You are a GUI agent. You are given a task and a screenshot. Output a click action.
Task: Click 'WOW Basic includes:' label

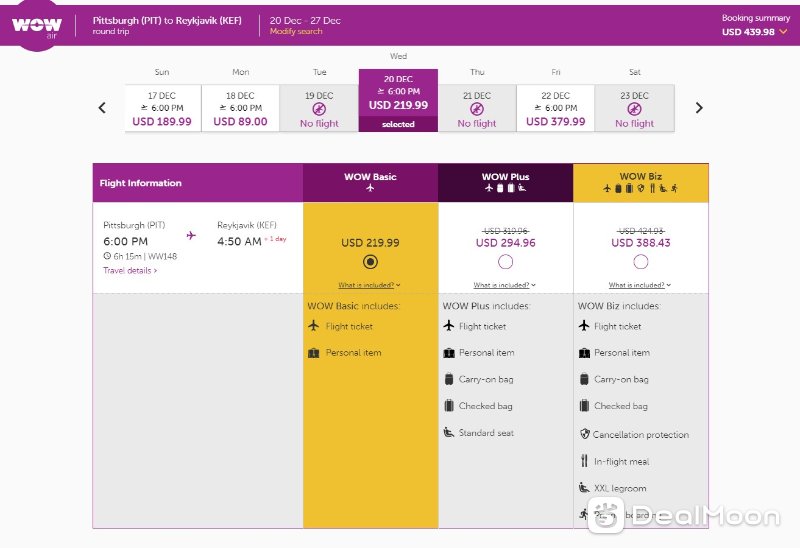(x=354, y=306)
